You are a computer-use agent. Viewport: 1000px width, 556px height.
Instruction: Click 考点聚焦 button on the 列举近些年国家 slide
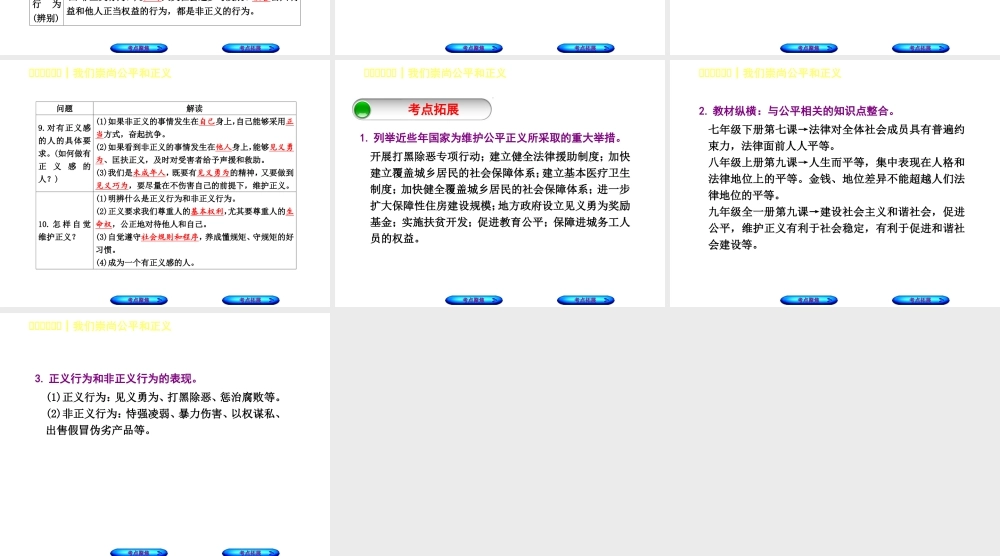tap(474, 300)
